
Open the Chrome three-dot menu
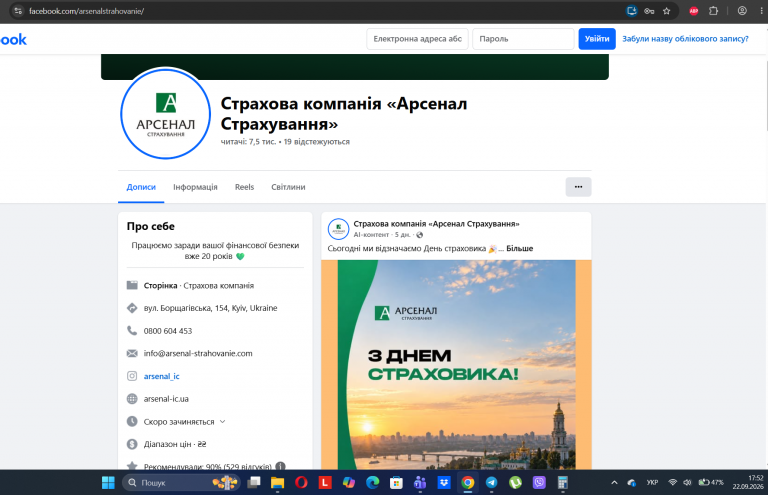(762, 11)
